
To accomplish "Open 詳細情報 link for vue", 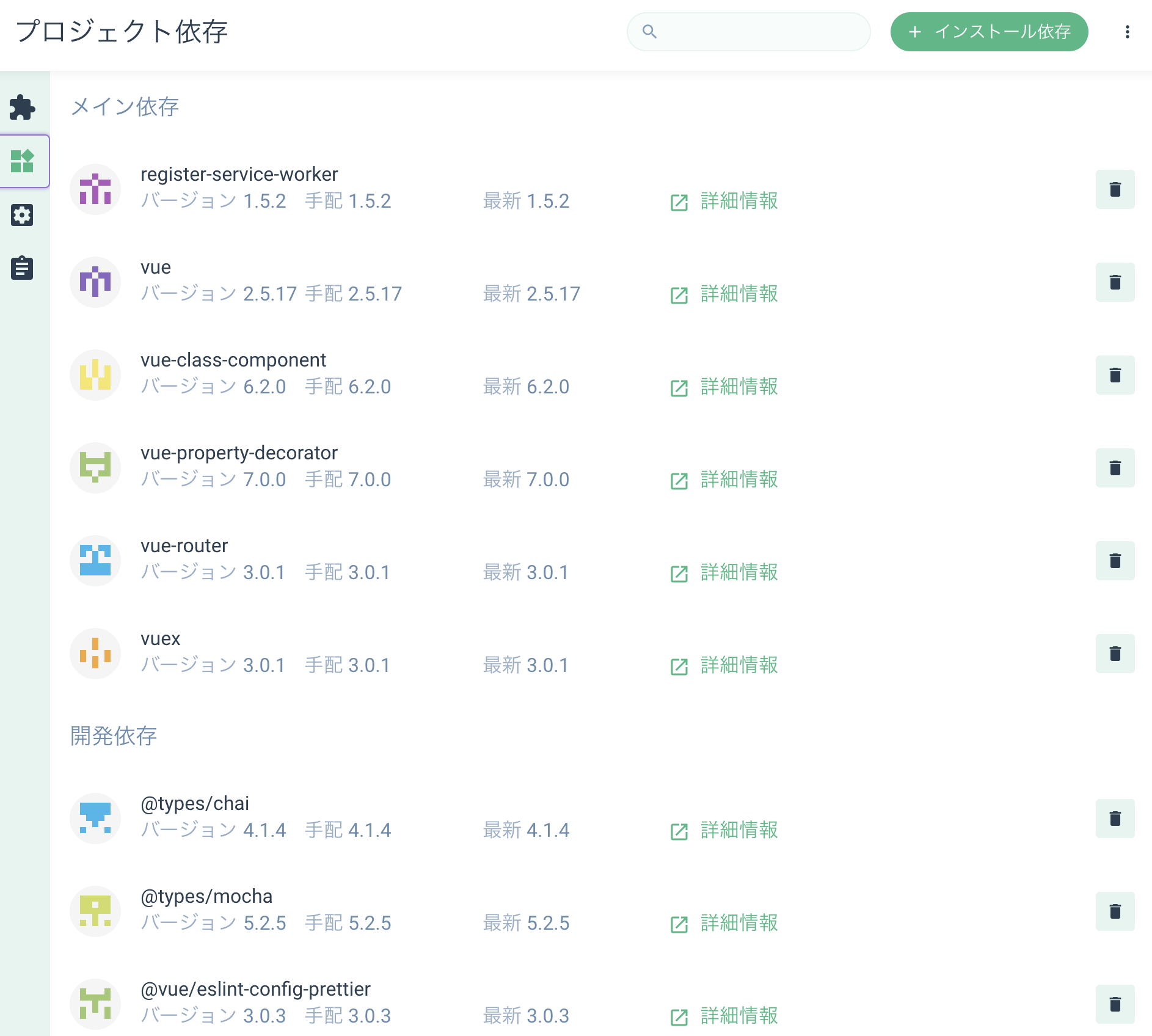I will pyautogui.click(x=724, y=294).
